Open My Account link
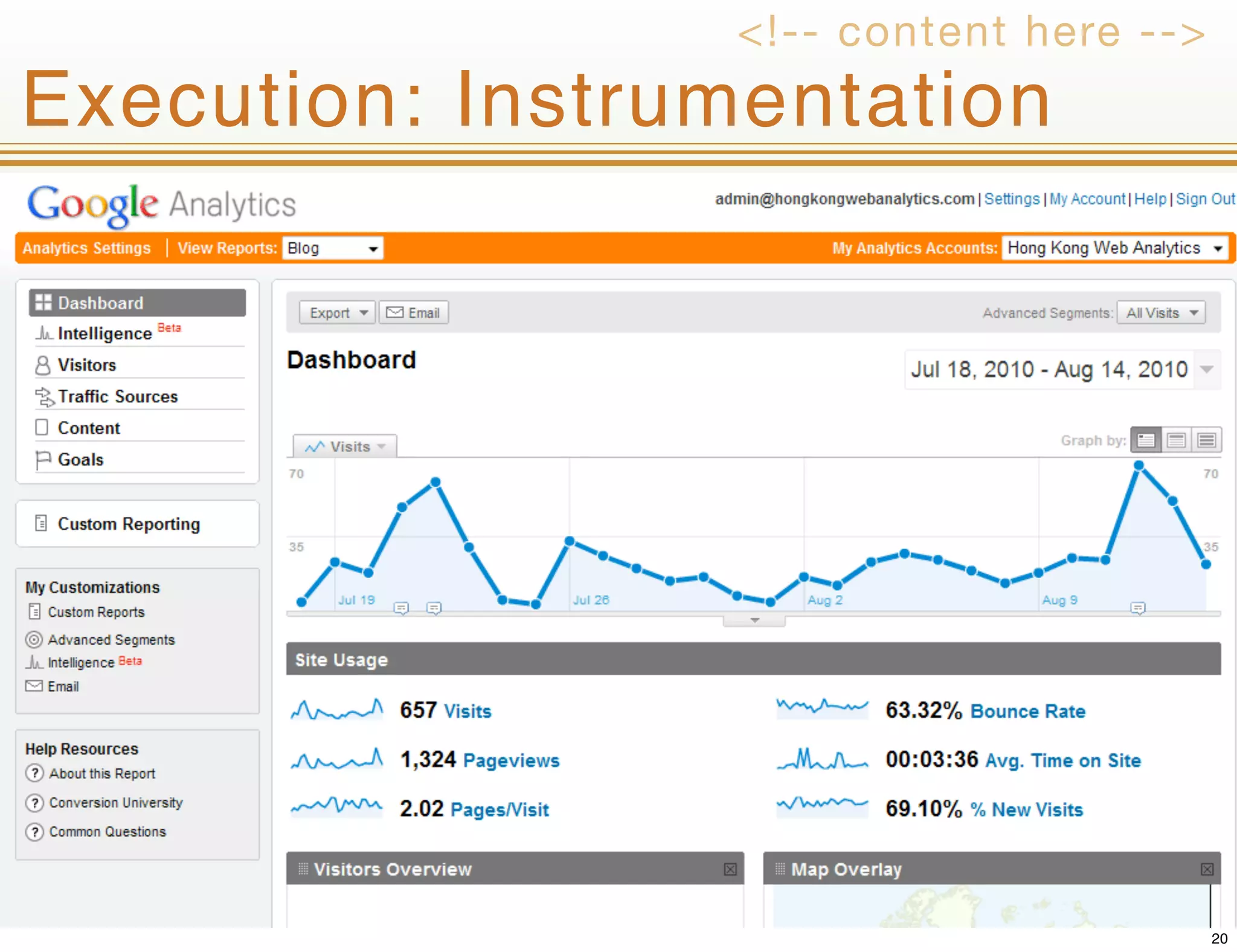Image resolution: width=1237 pixels, height=952 pixels. 1087,199
